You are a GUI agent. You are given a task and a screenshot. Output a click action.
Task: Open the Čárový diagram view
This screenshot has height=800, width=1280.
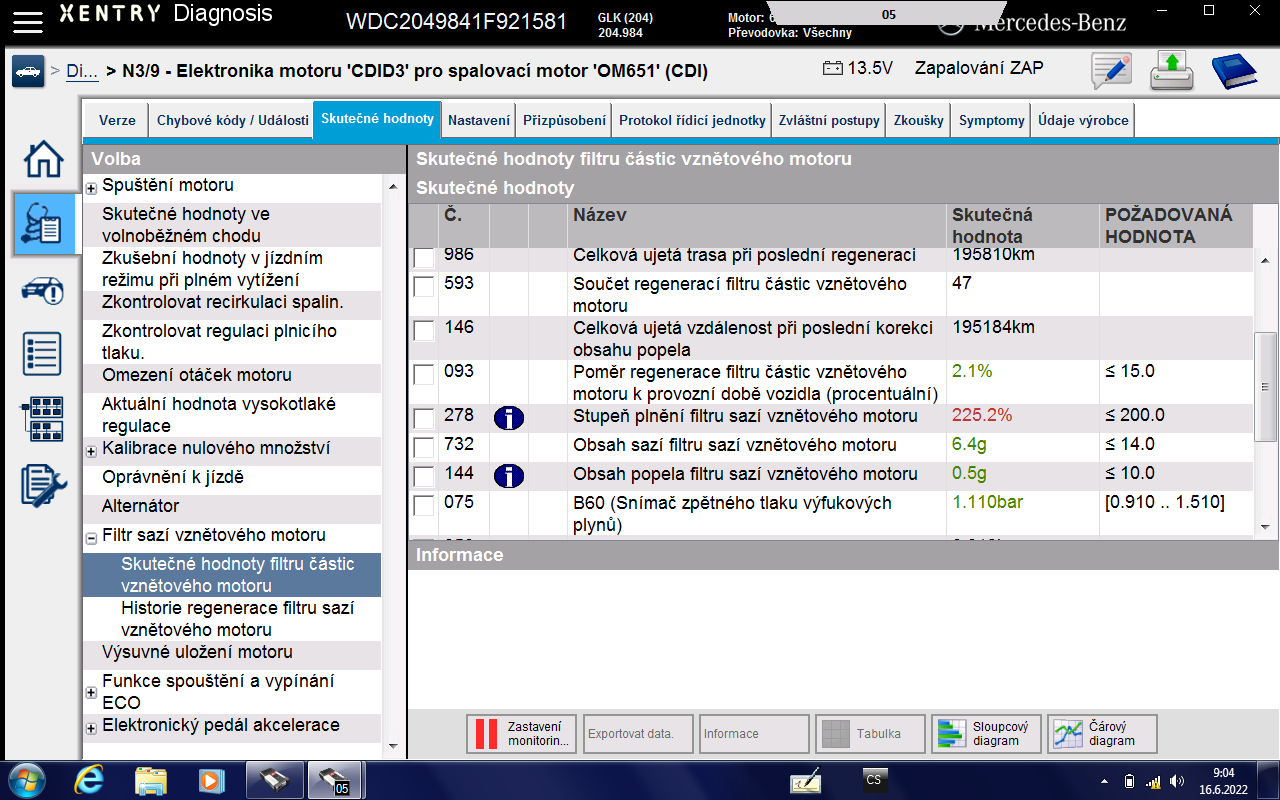coord(1101,734)
